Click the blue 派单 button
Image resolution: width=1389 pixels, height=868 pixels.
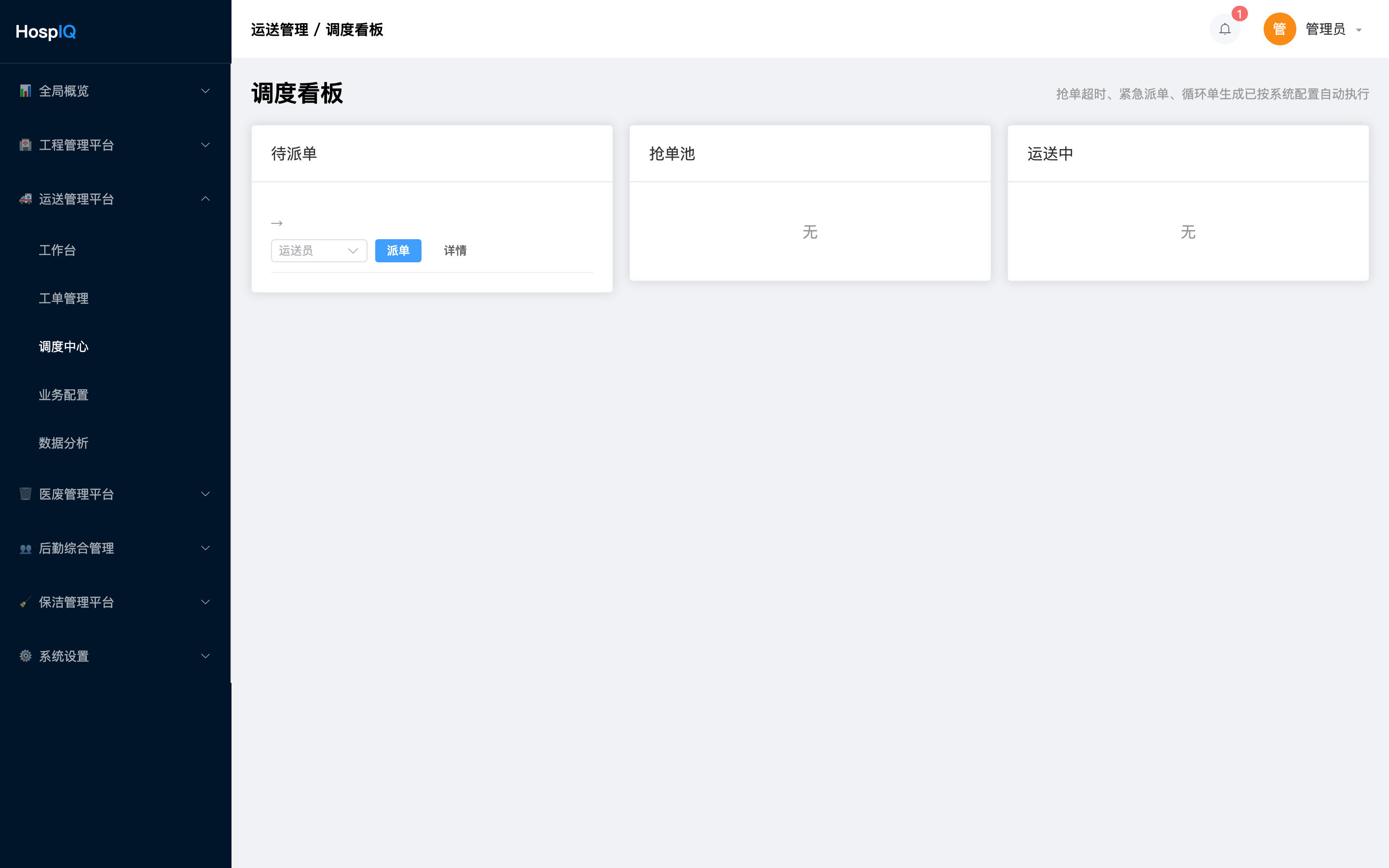click(x=398, y=251)
